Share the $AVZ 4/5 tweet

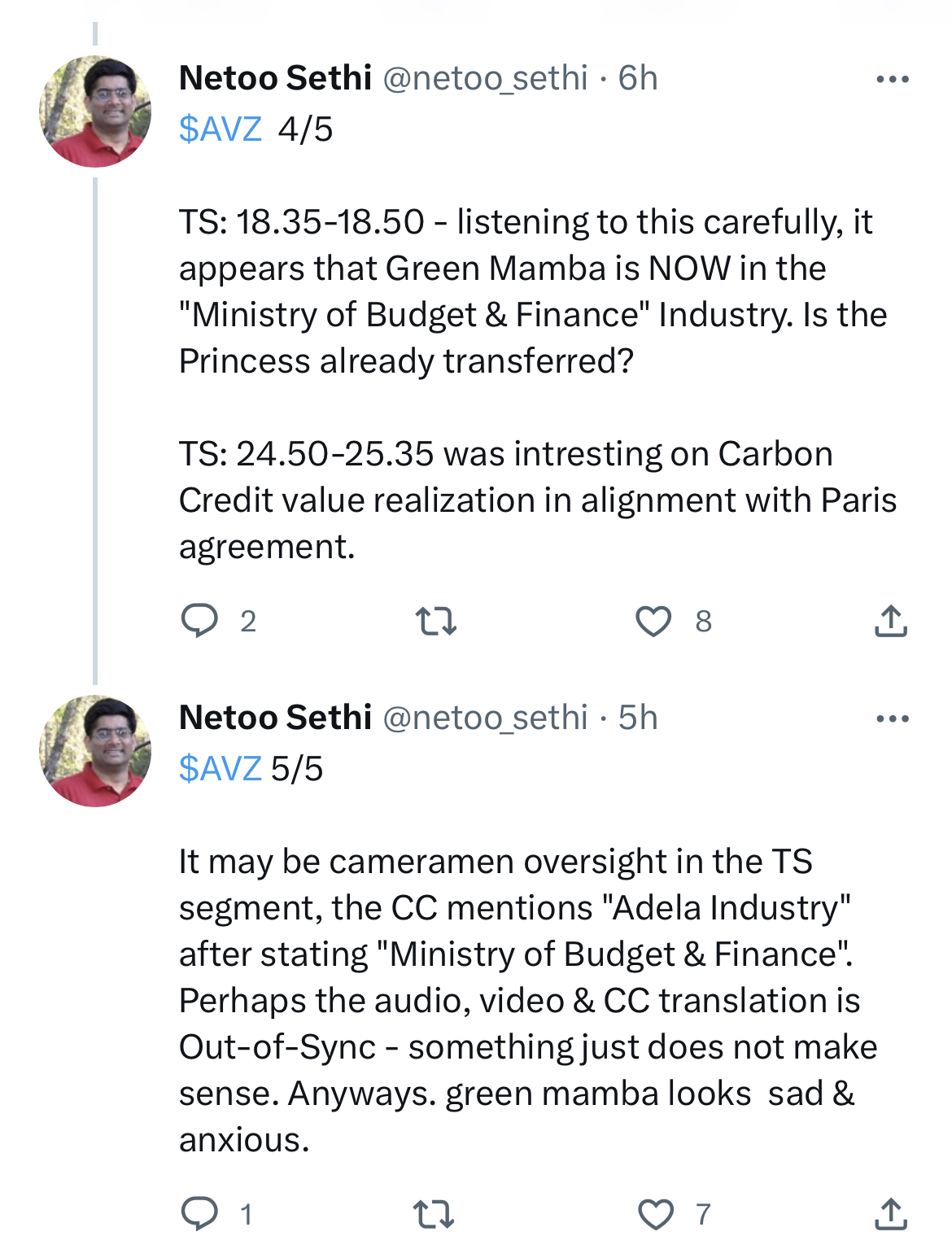pos(891,622)
